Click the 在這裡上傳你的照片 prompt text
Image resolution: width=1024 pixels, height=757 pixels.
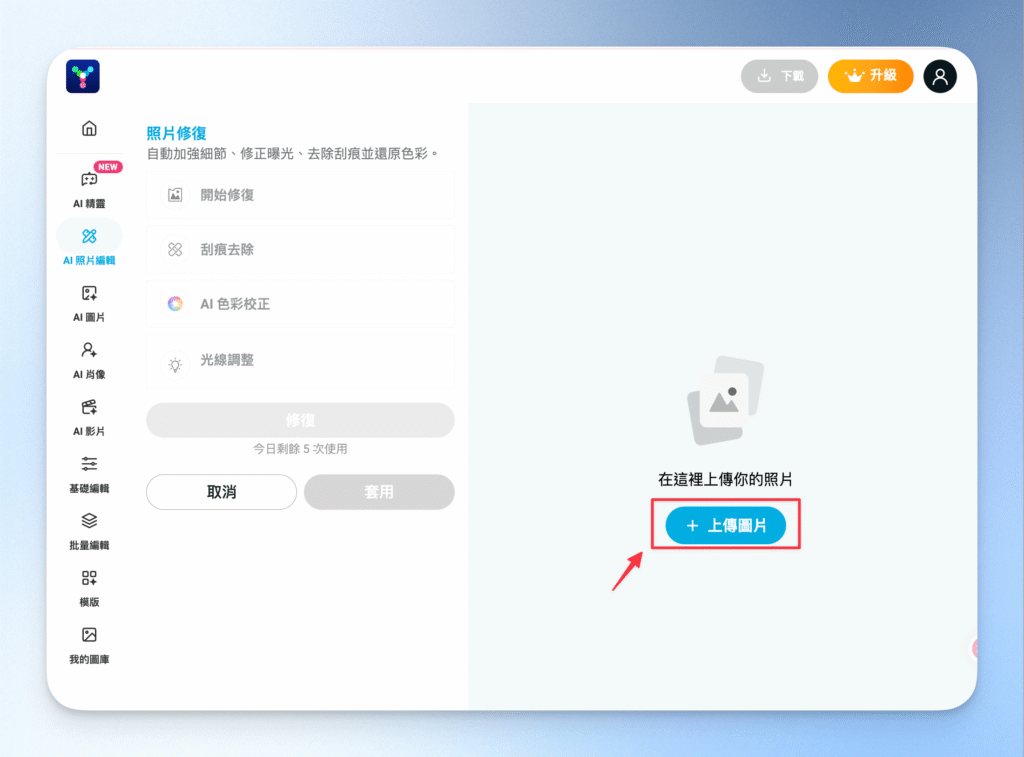726,479
